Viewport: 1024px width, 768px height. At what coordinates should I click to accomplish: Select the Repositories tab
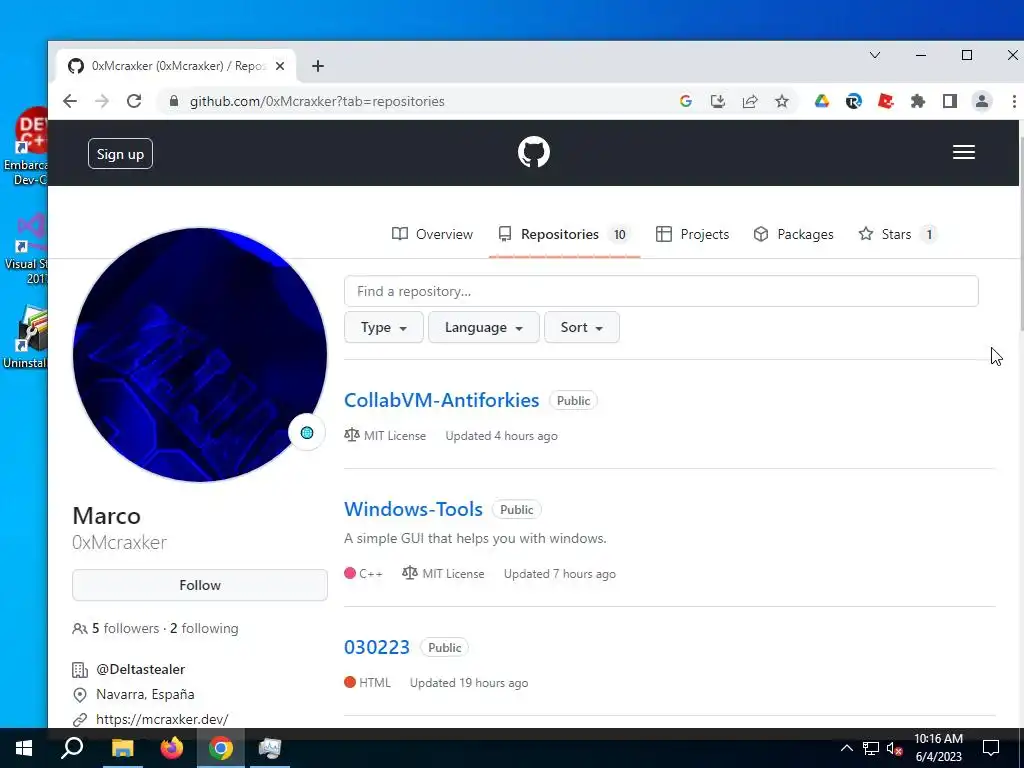tap(564, 234)
